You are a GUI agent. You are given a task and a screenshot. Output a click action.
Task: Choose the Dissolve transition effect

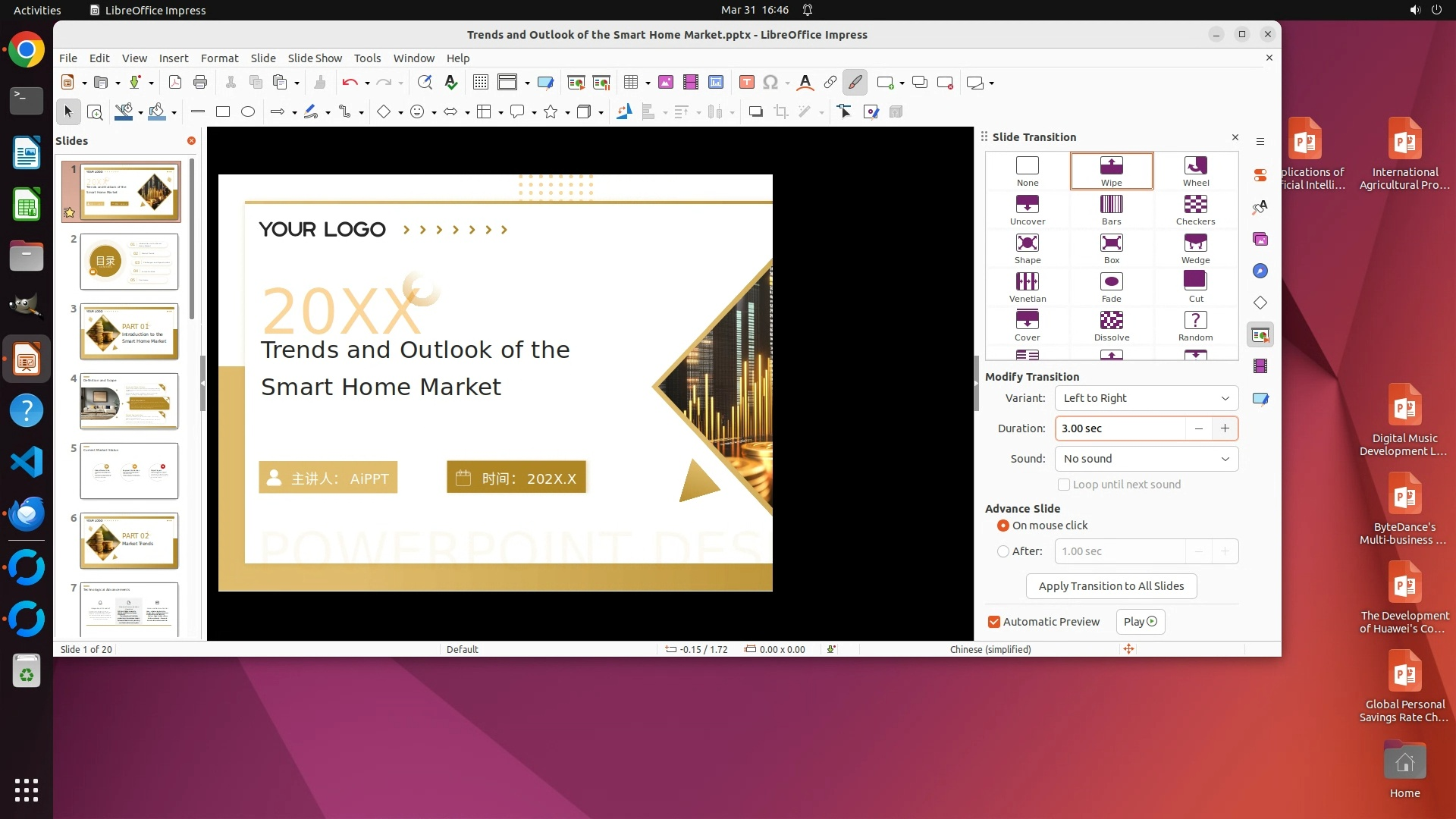pyautogui.click(x=1111, y=325)
